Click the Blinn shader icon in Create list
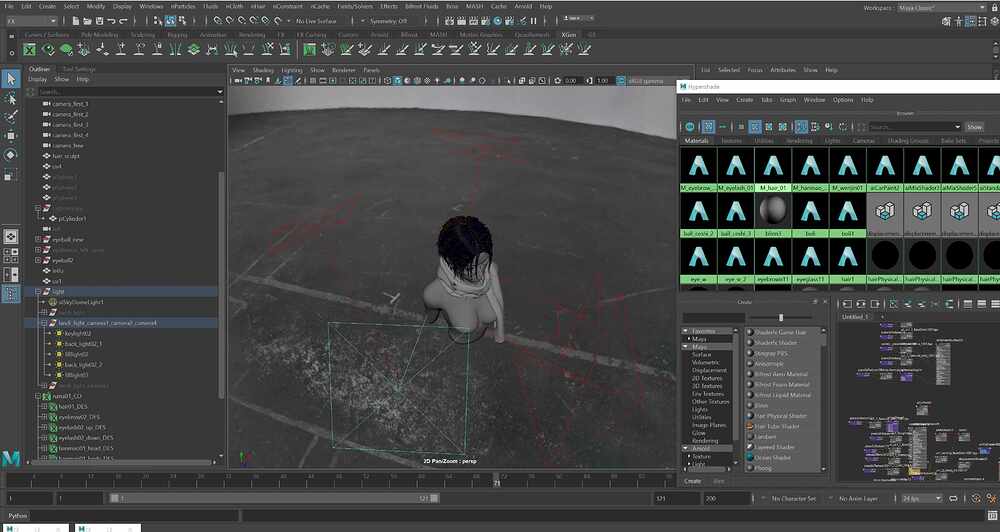Viewport: 1000px width, 532px height. click(x=750, y=406)
